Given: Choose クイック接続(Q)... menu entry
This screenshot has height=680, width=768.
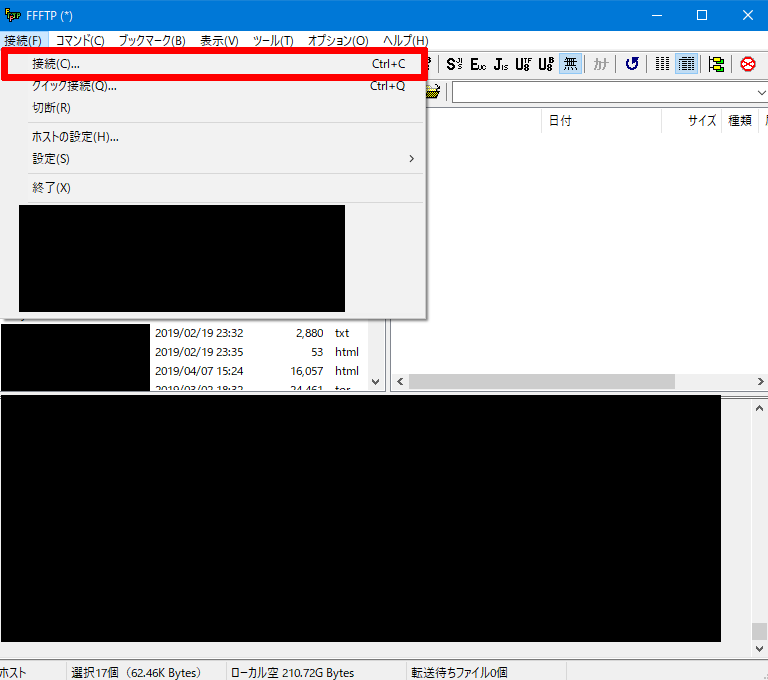Looking at the screenshot, I should [x=214, y=86].
